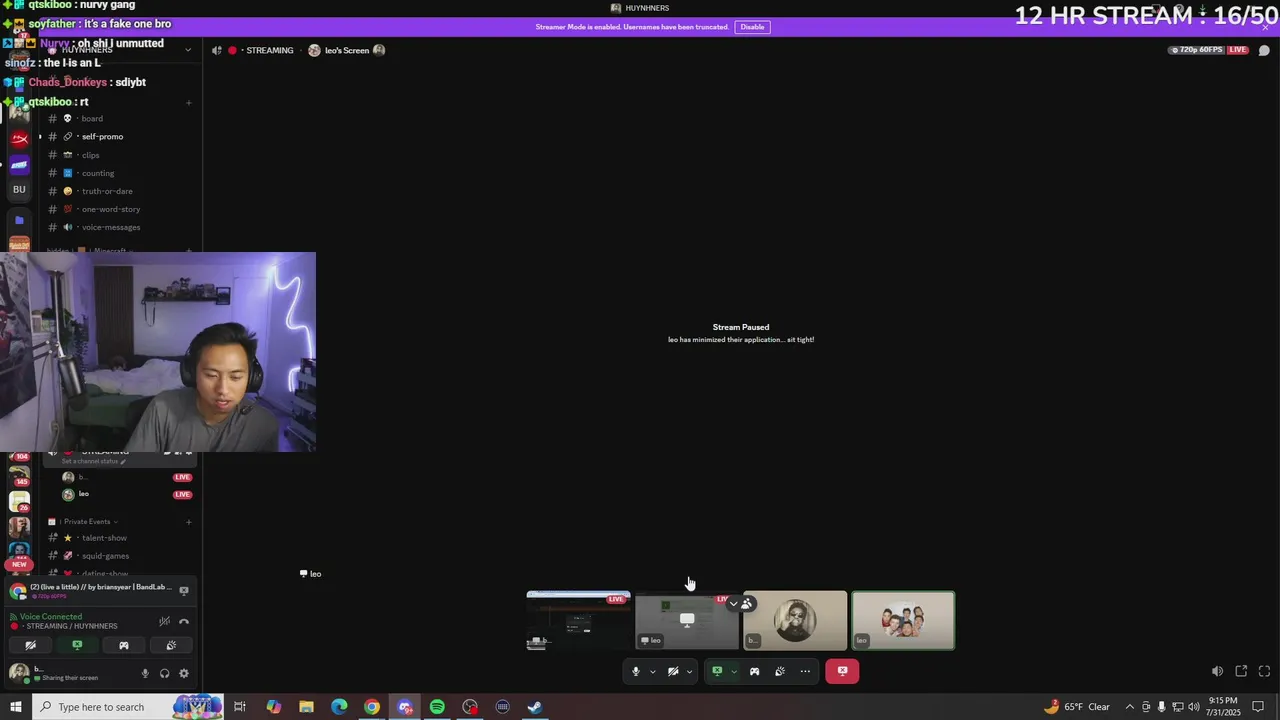Open the weather widget showing 65°F Clear

[1077, 707]
